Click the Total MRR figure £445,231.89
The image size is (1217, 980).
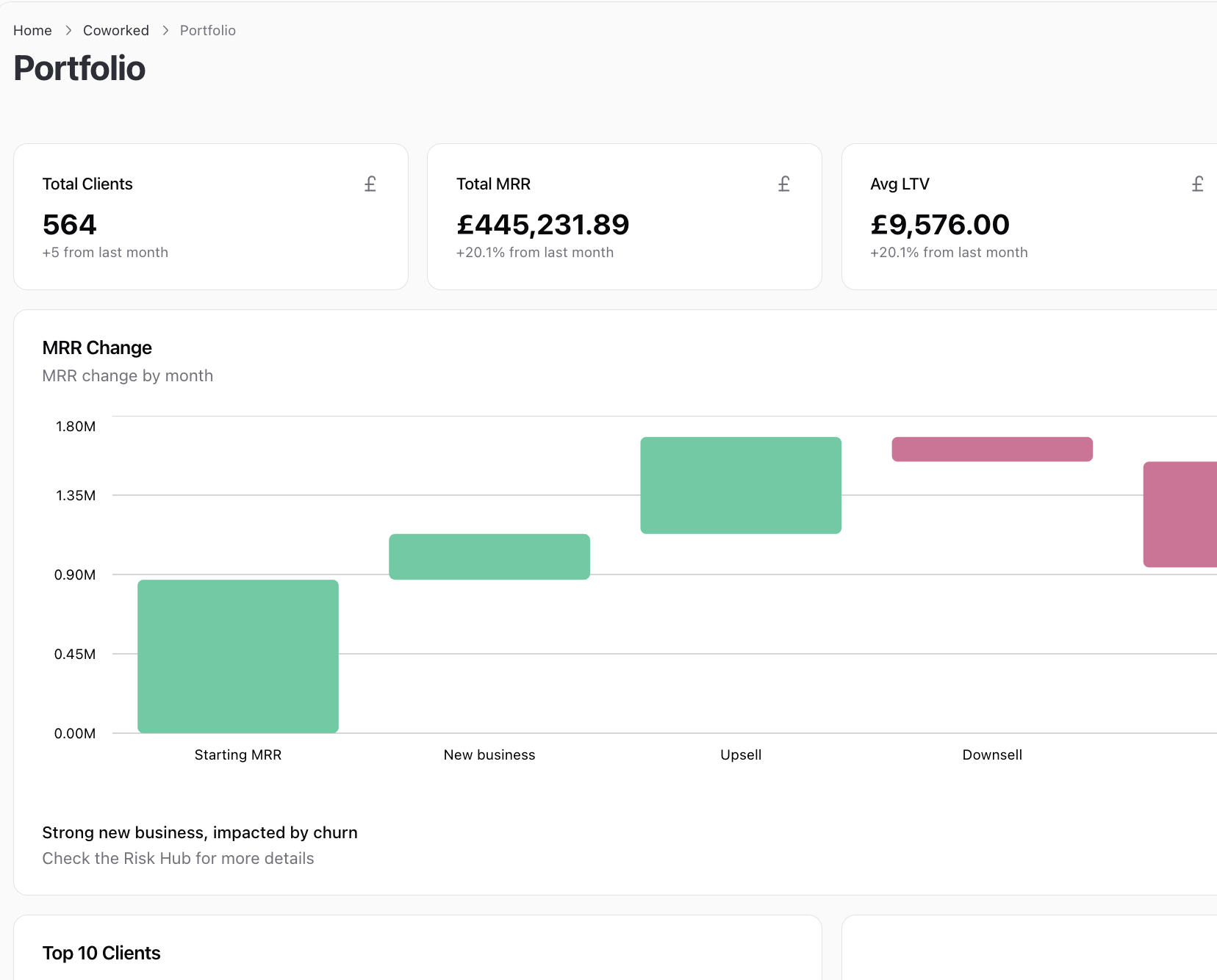tap(542, 225)
